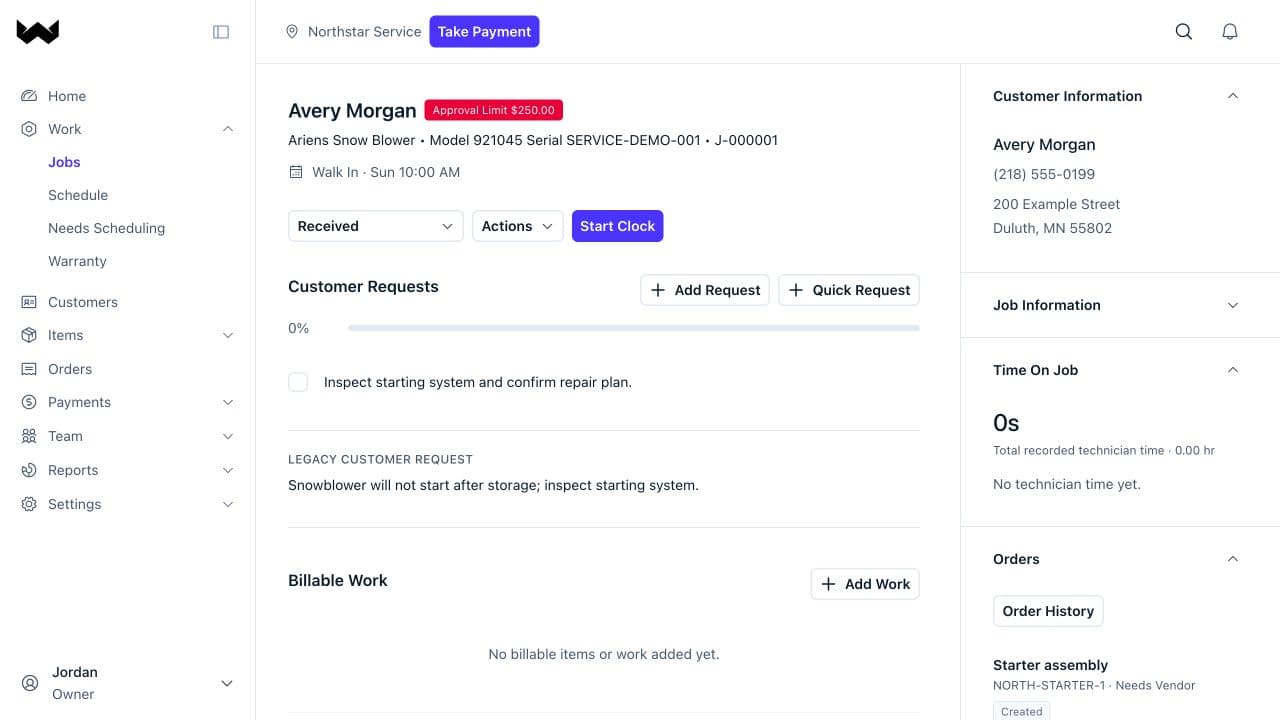This screenshot has height=720, width=1280.
Task: Click the Customers card icon
Action: (29, 302)
